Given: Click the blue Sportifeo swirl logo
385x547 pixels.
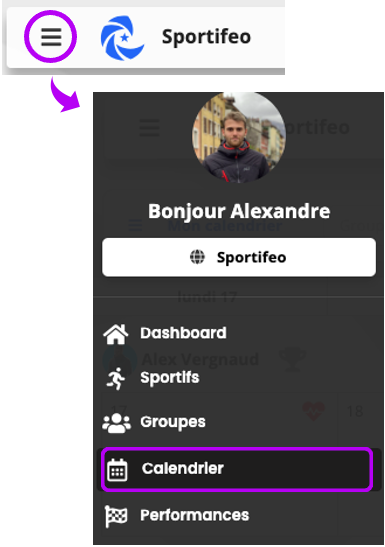Looking at the screenshot, I should [x=122, y=38].
